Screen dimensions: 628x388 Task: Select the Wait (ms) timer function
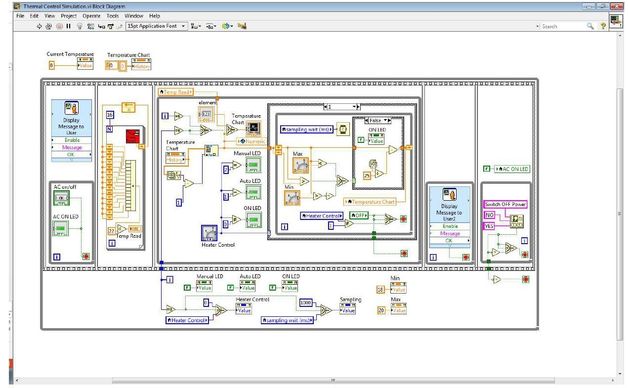pos(343,129)
